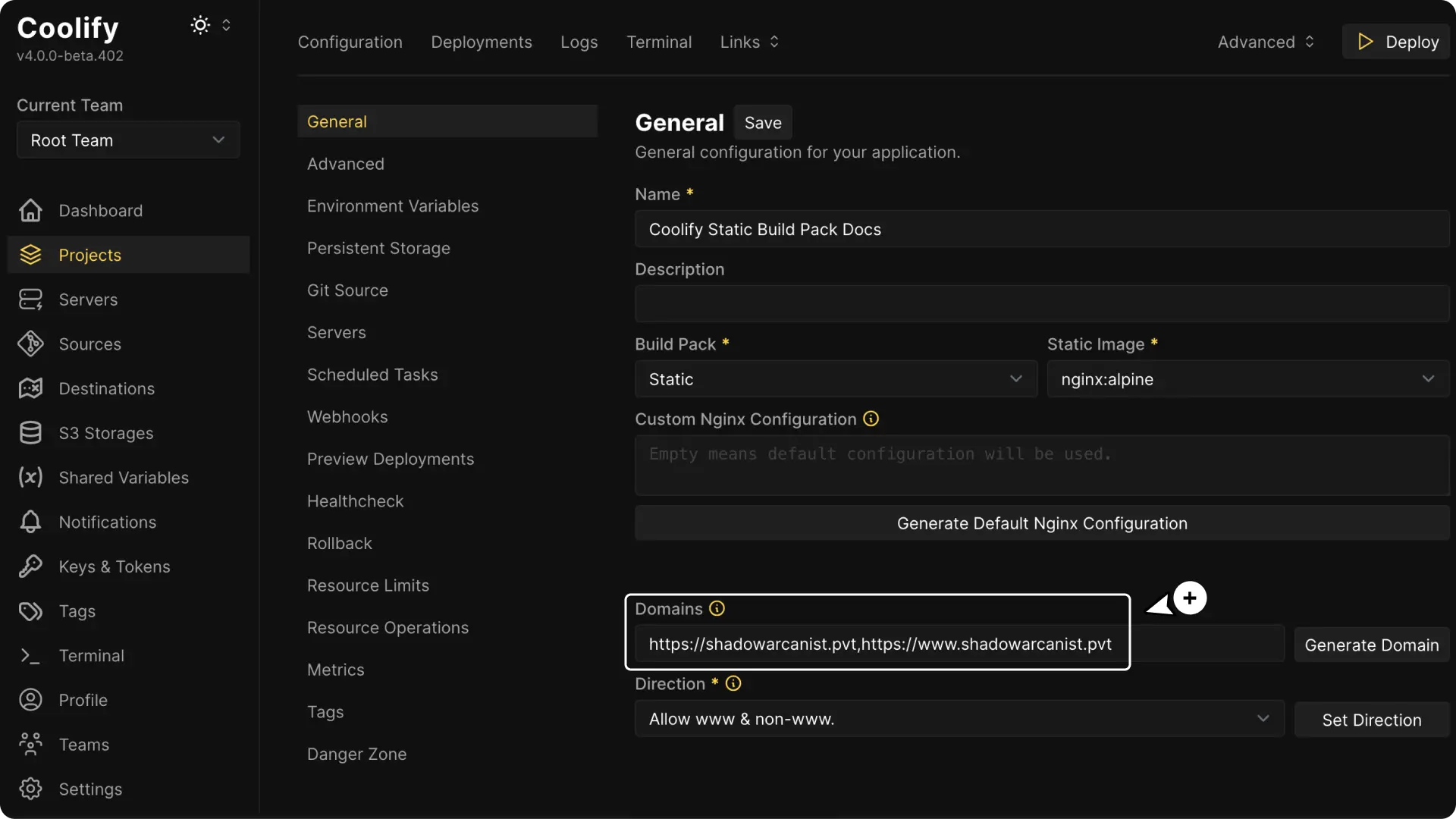
Task: Open Dashboard via the home icon
Action: coord(30,210)
